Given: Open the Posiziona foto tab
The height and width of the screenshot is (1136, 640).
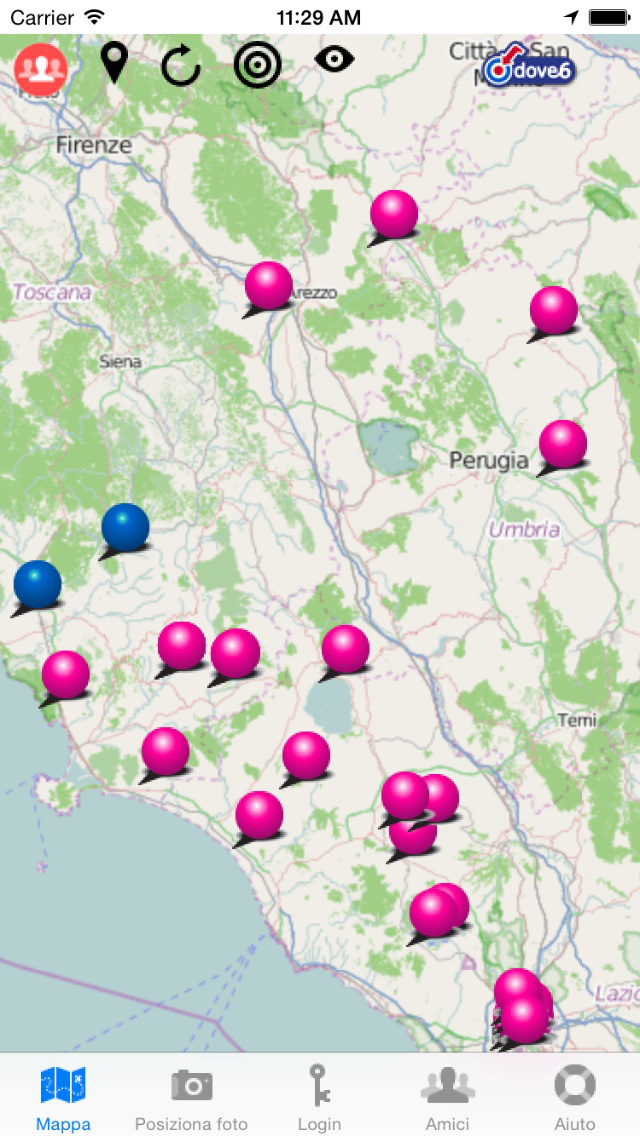Looking at the screenshot, I should (x=191, y=1096).
